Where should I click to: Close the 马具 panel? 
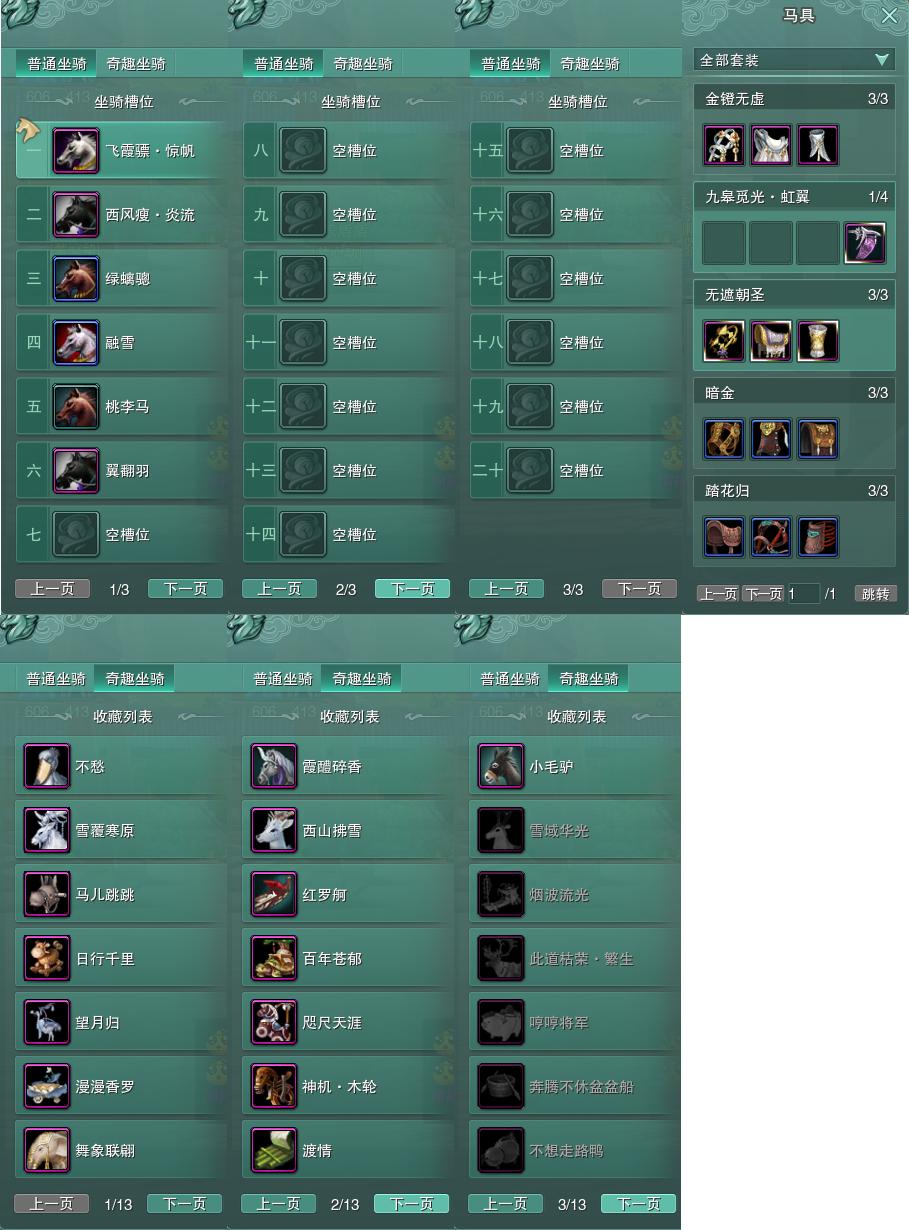(x=889, y=16)
